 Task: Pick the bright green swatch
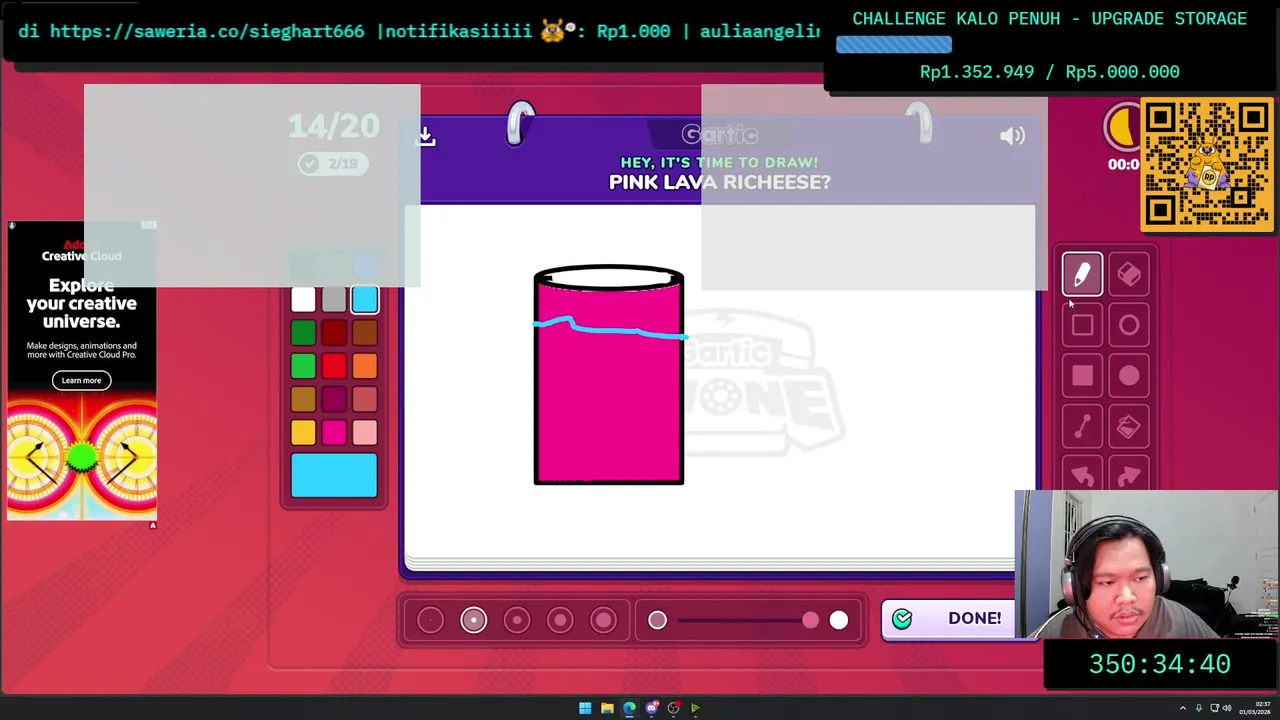(303, 366)
